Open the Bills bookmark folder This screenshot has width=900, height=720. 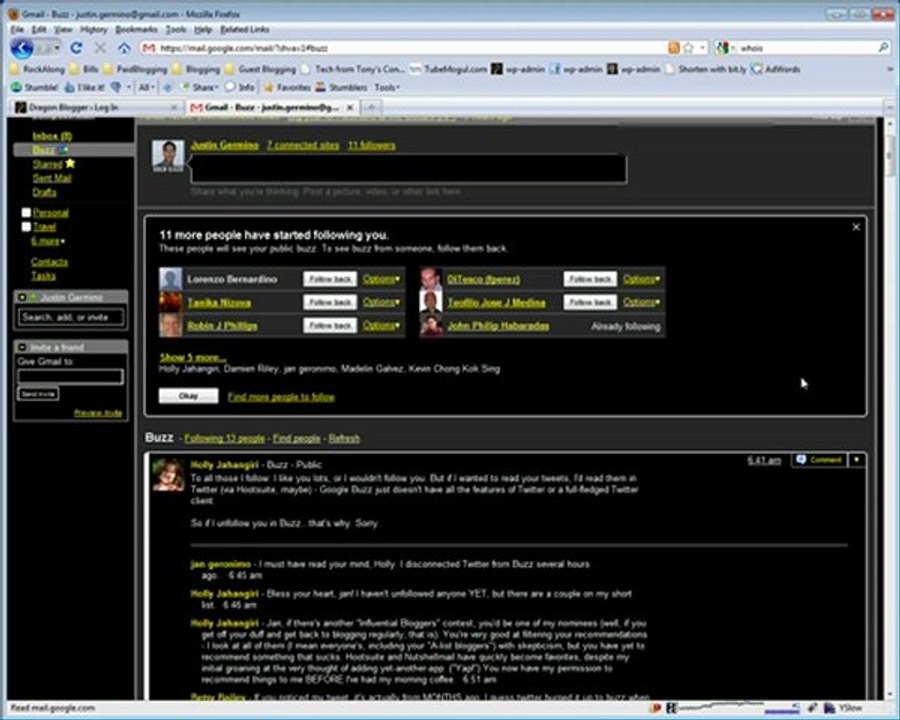(84, 69)
